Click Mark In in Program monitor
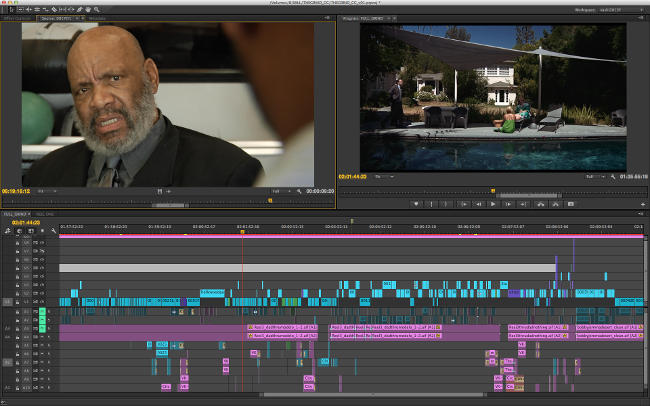This screenshot has height=406, width=650. pyautogui.click(x=431, y=204)
